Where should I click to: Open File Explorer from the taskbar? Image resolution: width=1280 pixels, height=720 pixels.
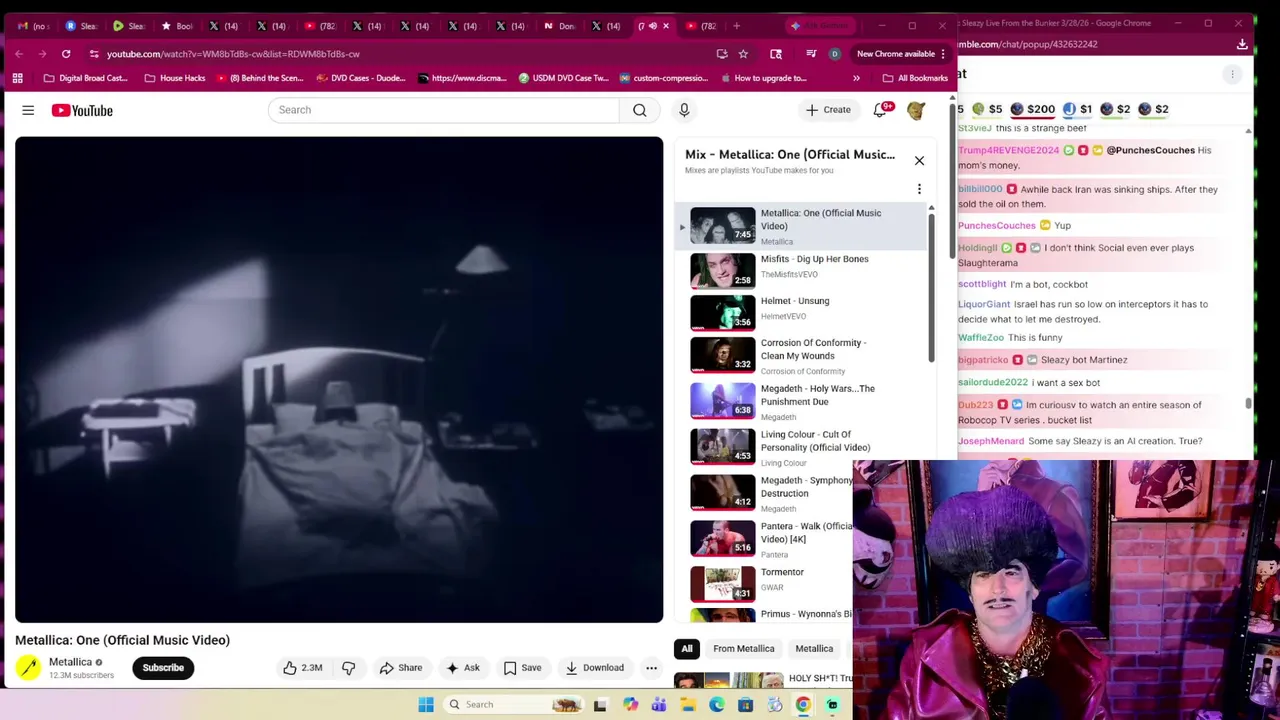click(688, 705)
